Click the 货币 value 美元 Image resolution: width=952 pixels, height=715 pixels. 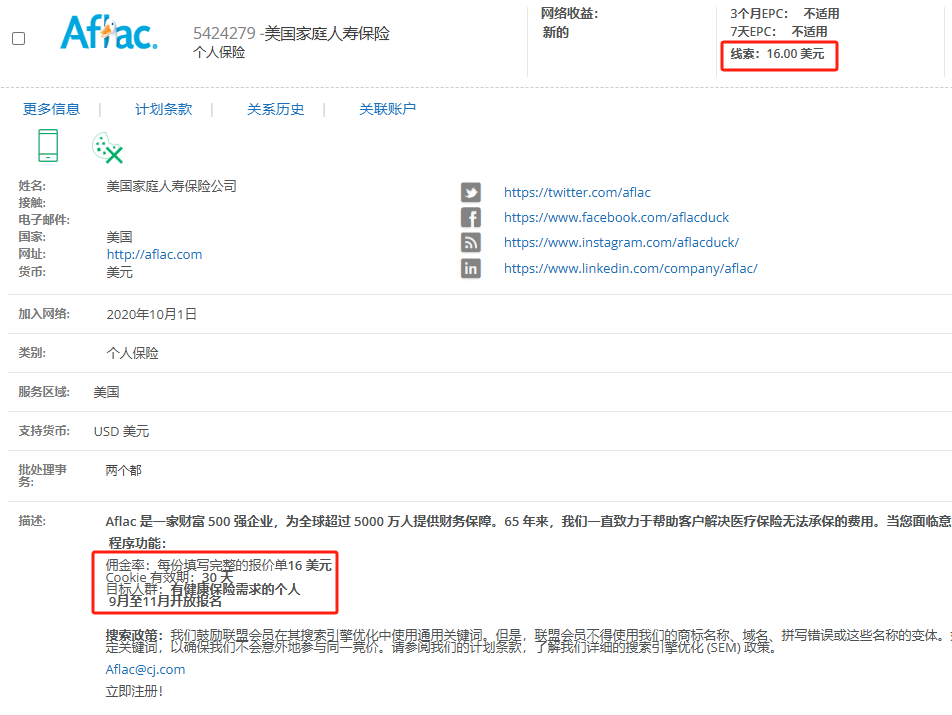pyautogui.click(x=120, y=272)
